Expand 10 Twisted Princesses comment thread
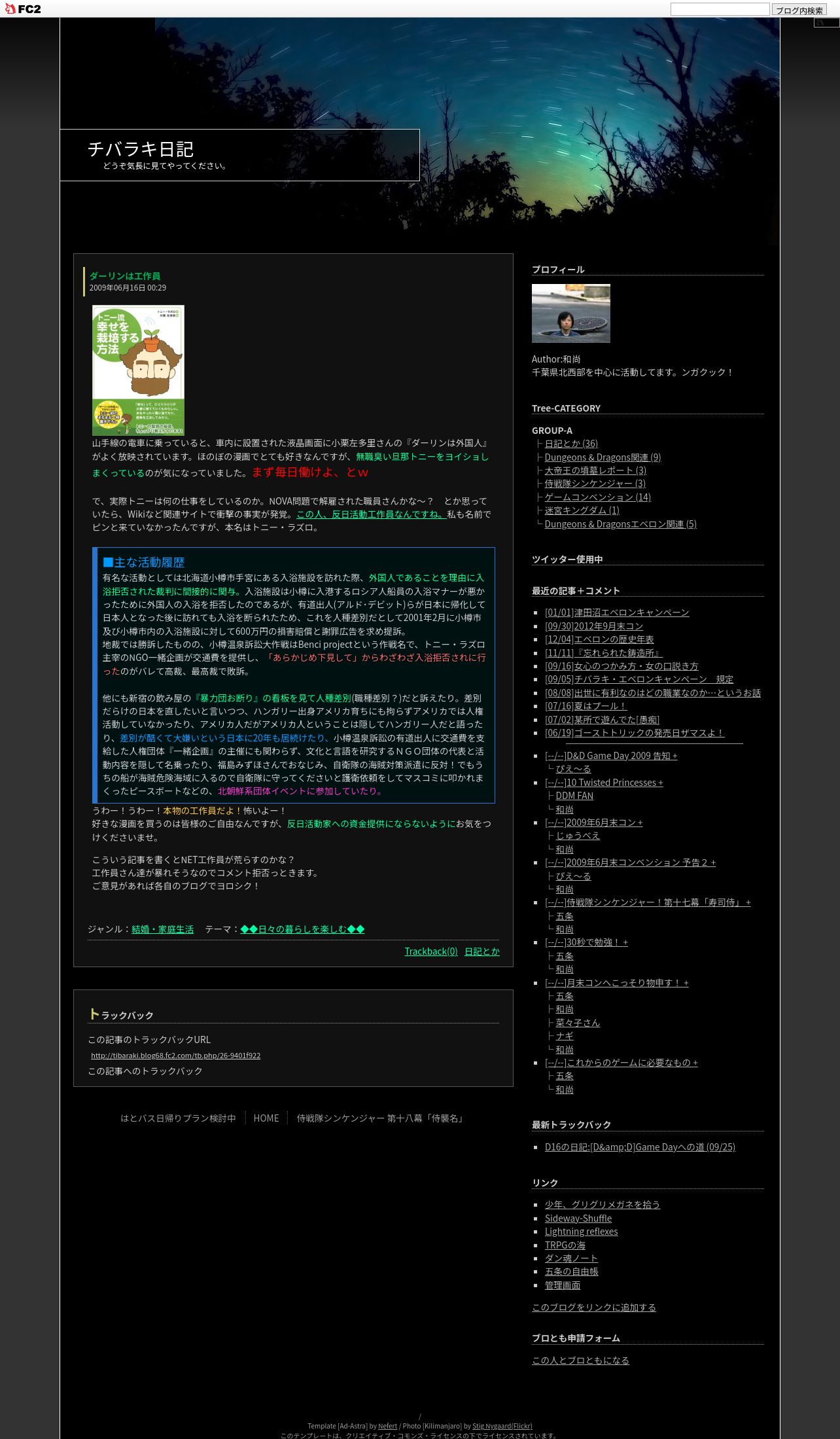Screen dimensions: 840x1439 [x=604, y=783]
